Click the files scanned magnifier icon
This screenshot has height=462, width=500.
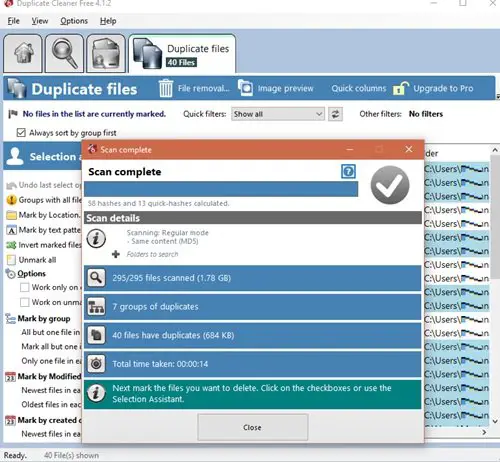click(x=96, y=278)
